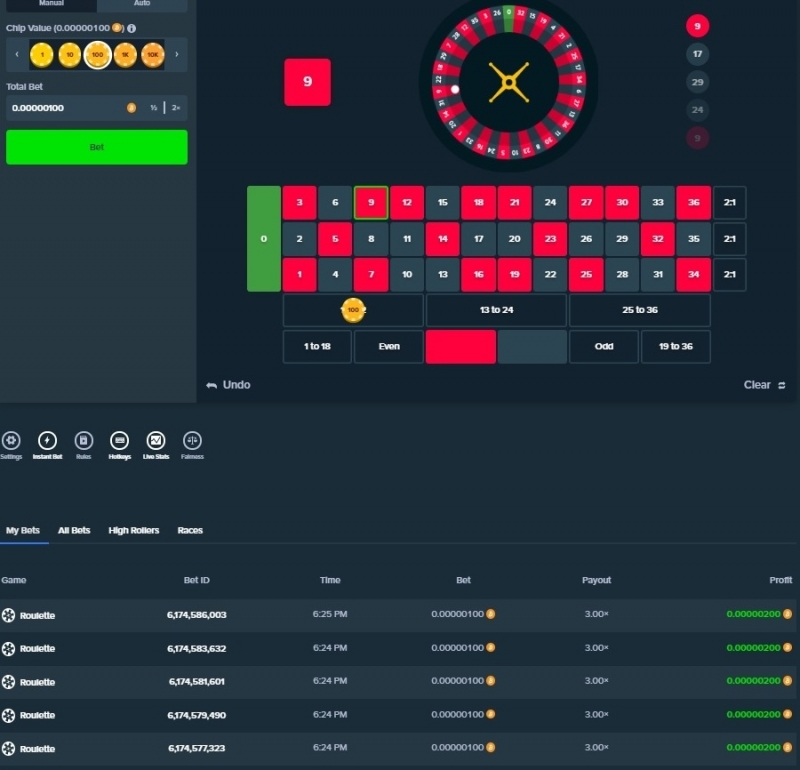Open My Bets tab
Viewport: 800px width, 770px height.
click(x=23, y=530)
